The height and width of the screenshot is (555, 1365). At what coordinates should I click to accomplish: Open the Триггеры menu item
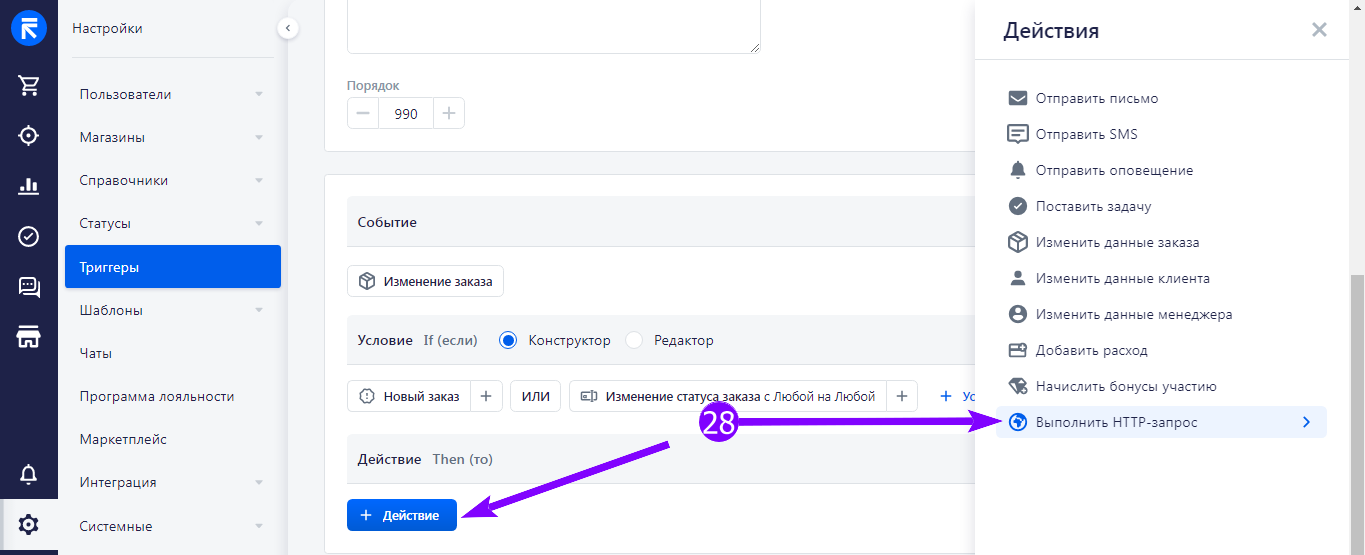point(173,267)
